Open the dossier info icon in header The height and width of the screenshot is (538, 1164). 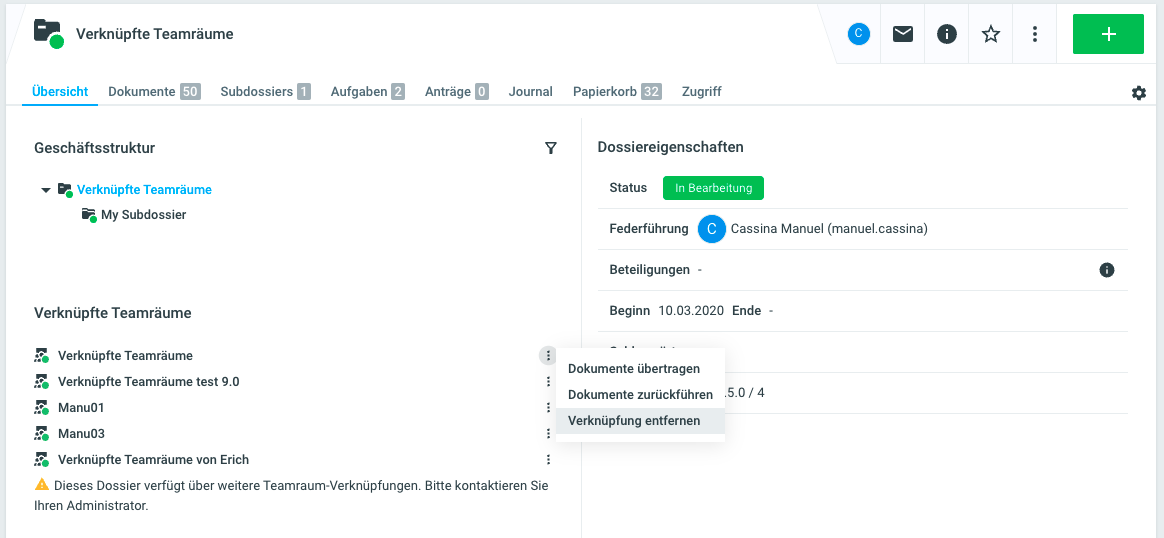[947, 34]
